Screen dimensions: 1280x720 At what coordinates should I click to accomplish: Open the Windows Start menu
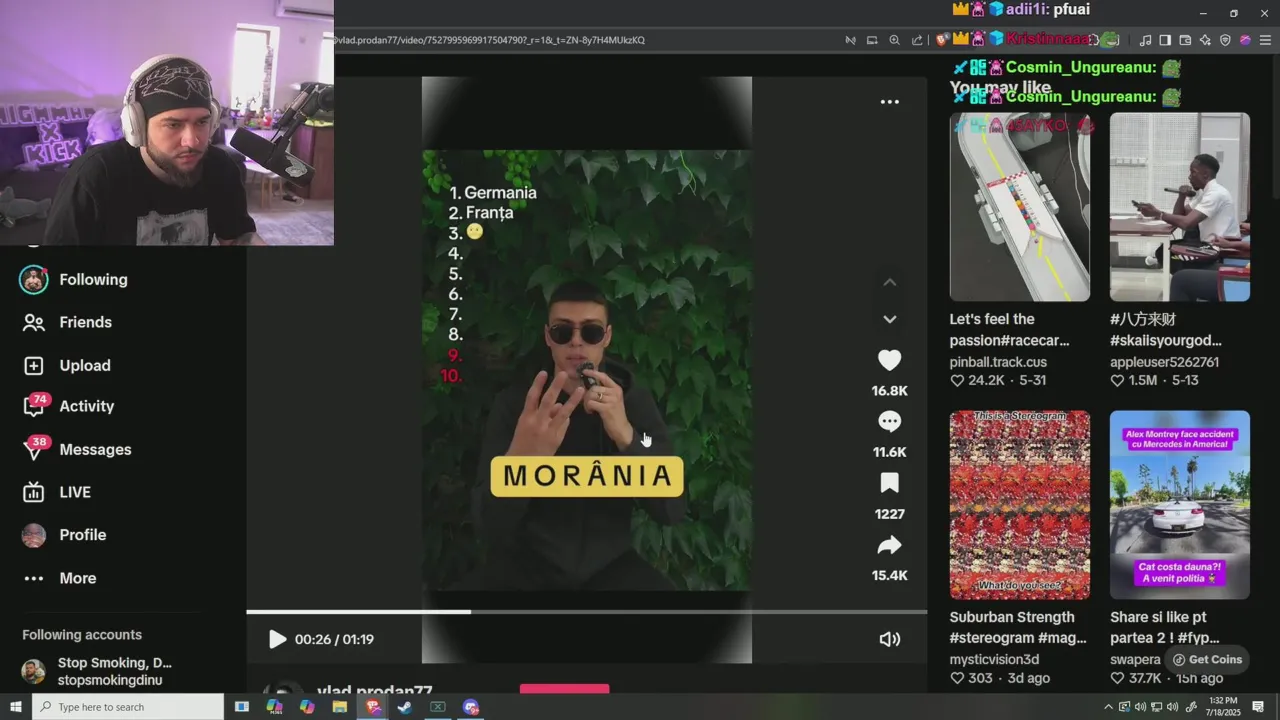click(16, 707)
